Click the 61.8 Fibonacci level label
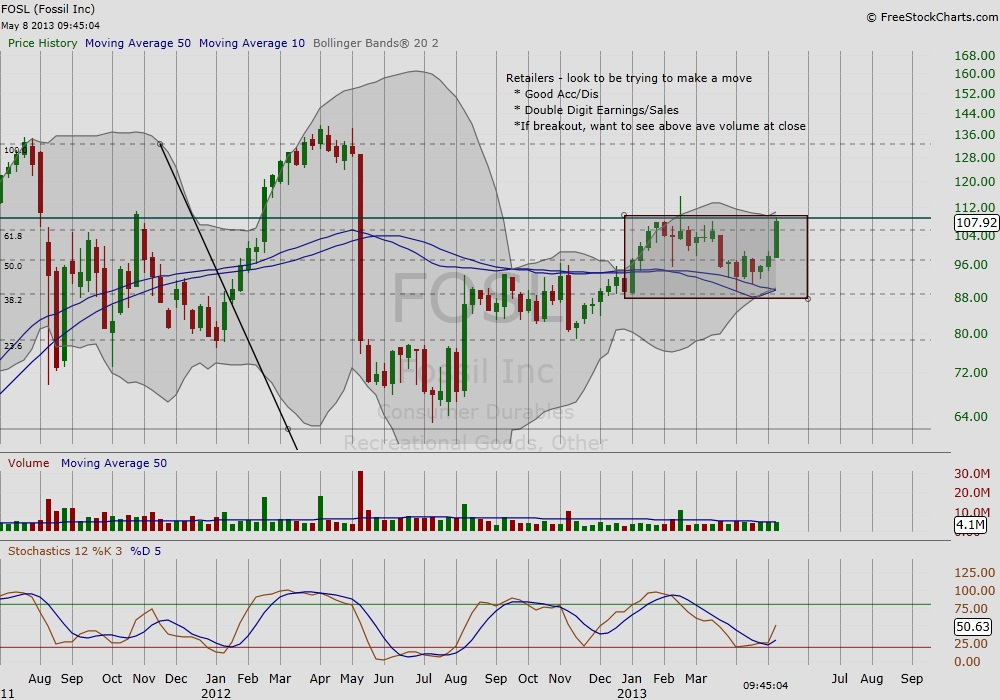Screen dimensions: 1000x700 click(x=13, y=236)
